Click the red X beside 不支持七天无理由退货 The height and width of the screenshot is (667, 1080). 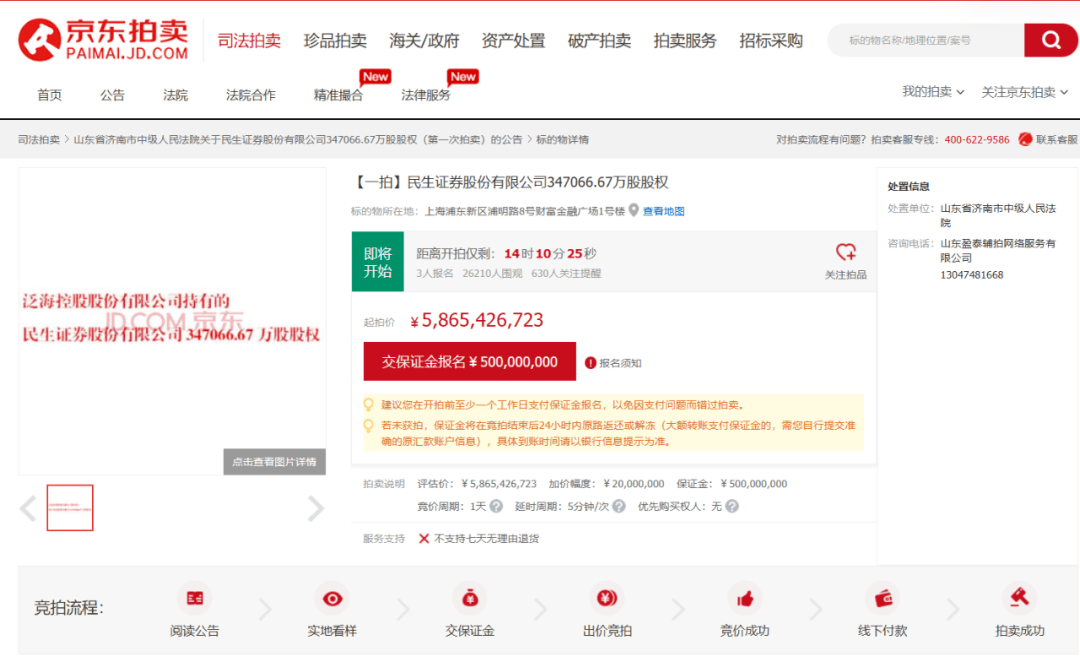click(x=424, y=539)
